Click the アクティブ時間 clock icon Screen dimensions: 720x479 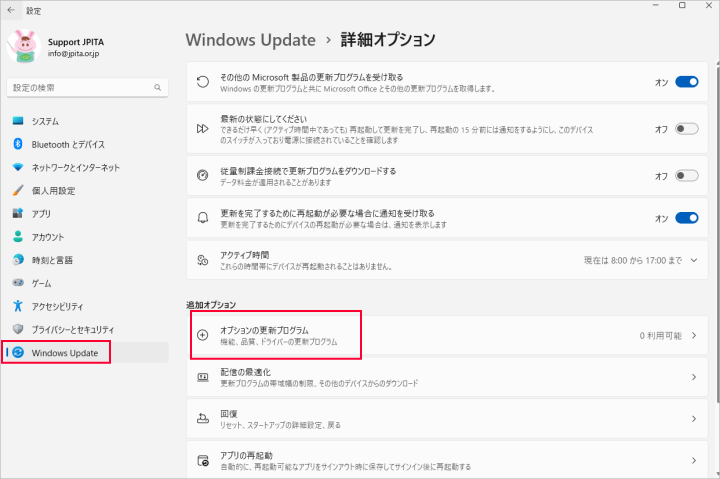click(202, 260)
